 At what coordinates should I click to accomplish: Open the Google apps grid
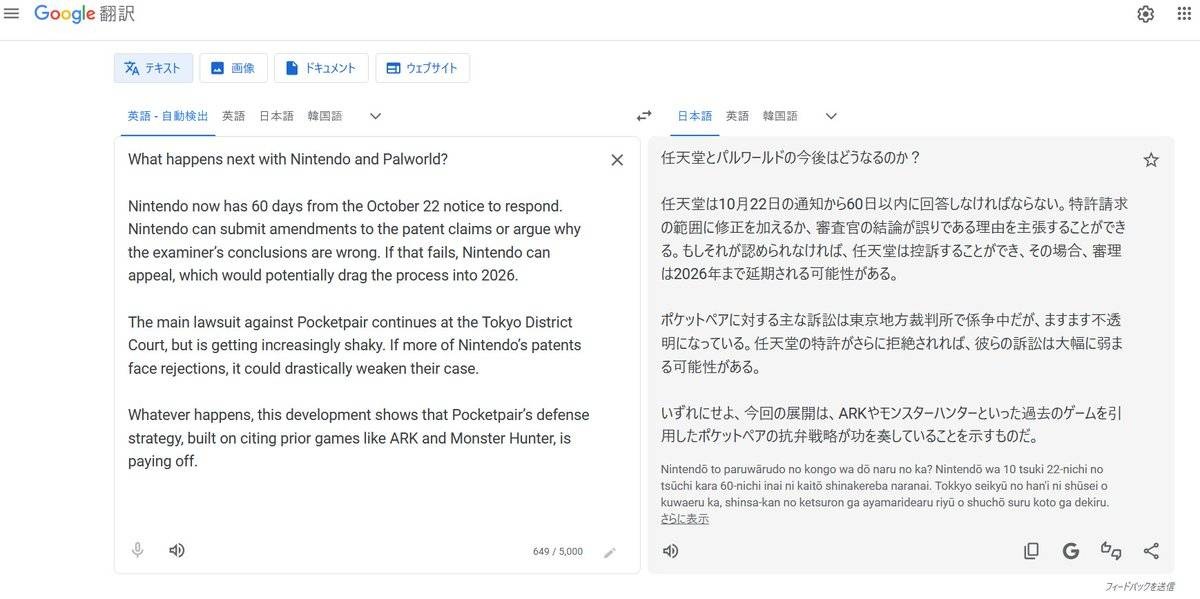point(1184,14)
